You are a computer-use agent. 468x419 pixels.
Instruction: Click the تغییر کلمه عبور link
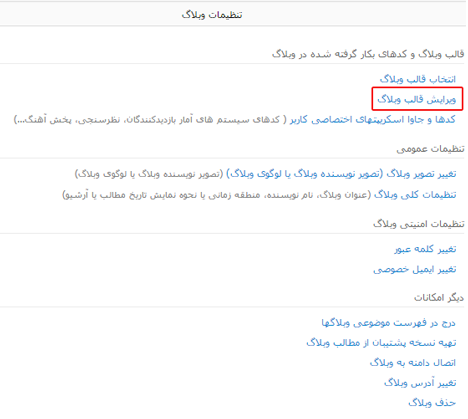tap(425, 249)
